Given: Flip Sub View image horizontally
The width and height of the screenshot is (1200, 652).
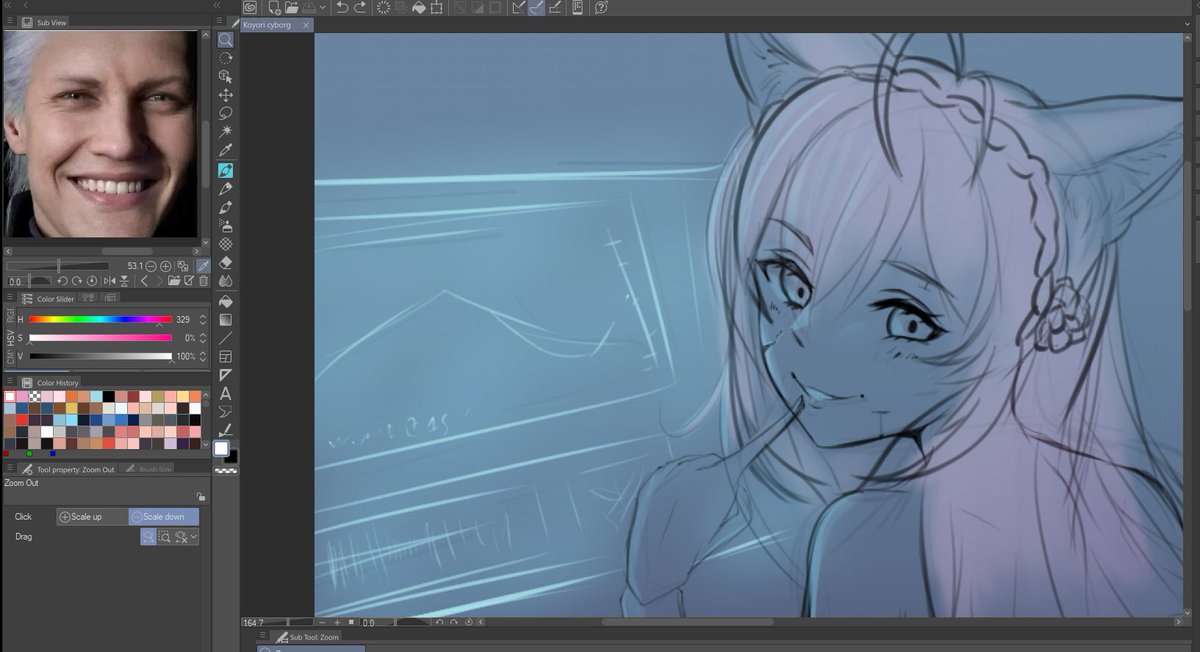Looking at the screenshot, I should [109, 281].
